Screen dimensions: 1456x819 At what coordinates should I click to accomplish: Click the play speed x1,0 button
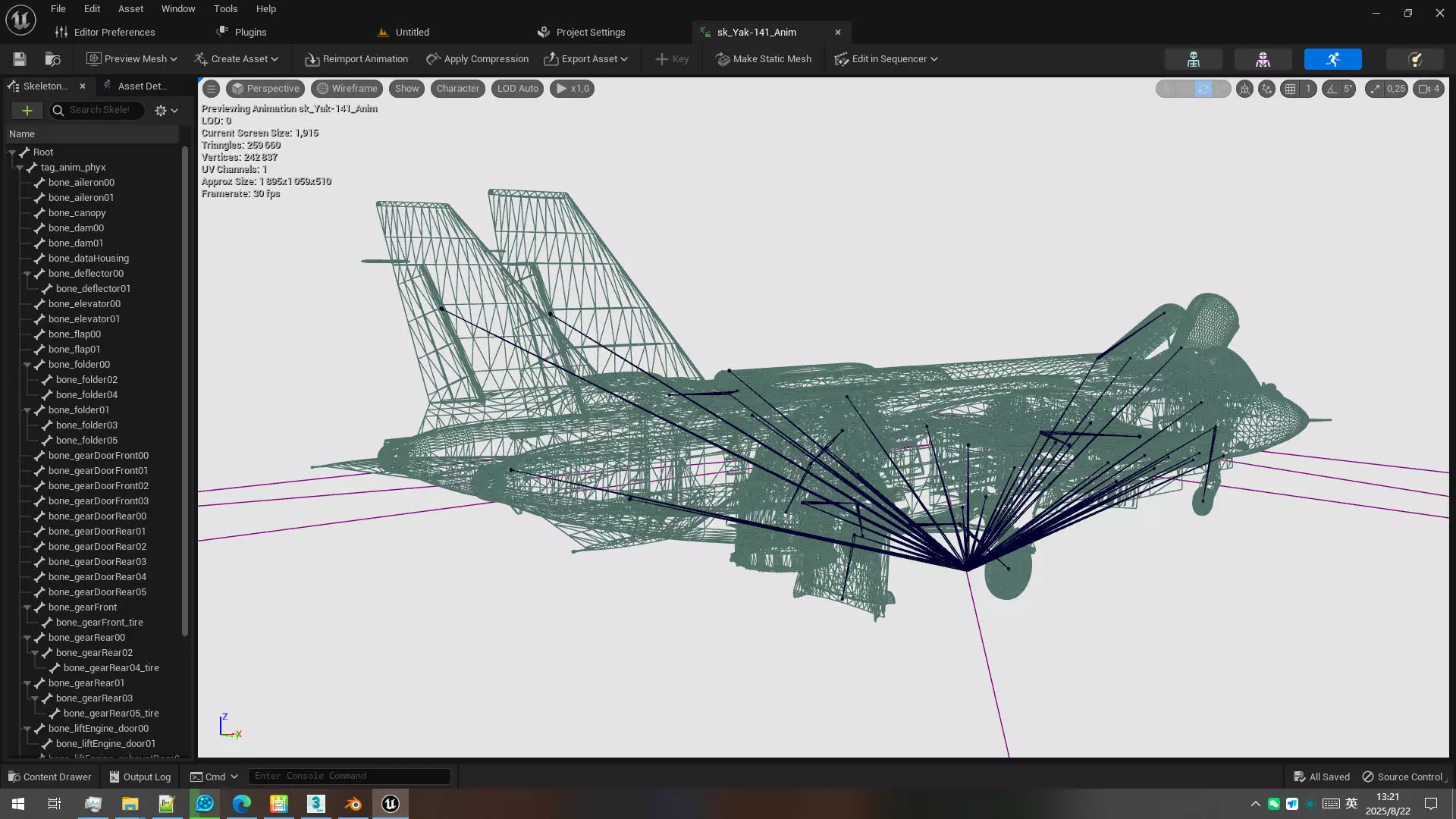coord(572,89)
